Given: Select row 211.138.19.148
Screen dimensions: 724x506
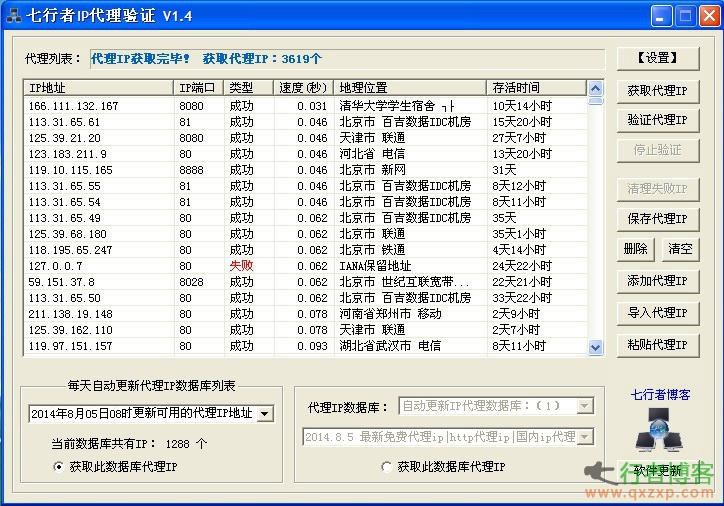Looking at the screenshot, I should [305, 314].
